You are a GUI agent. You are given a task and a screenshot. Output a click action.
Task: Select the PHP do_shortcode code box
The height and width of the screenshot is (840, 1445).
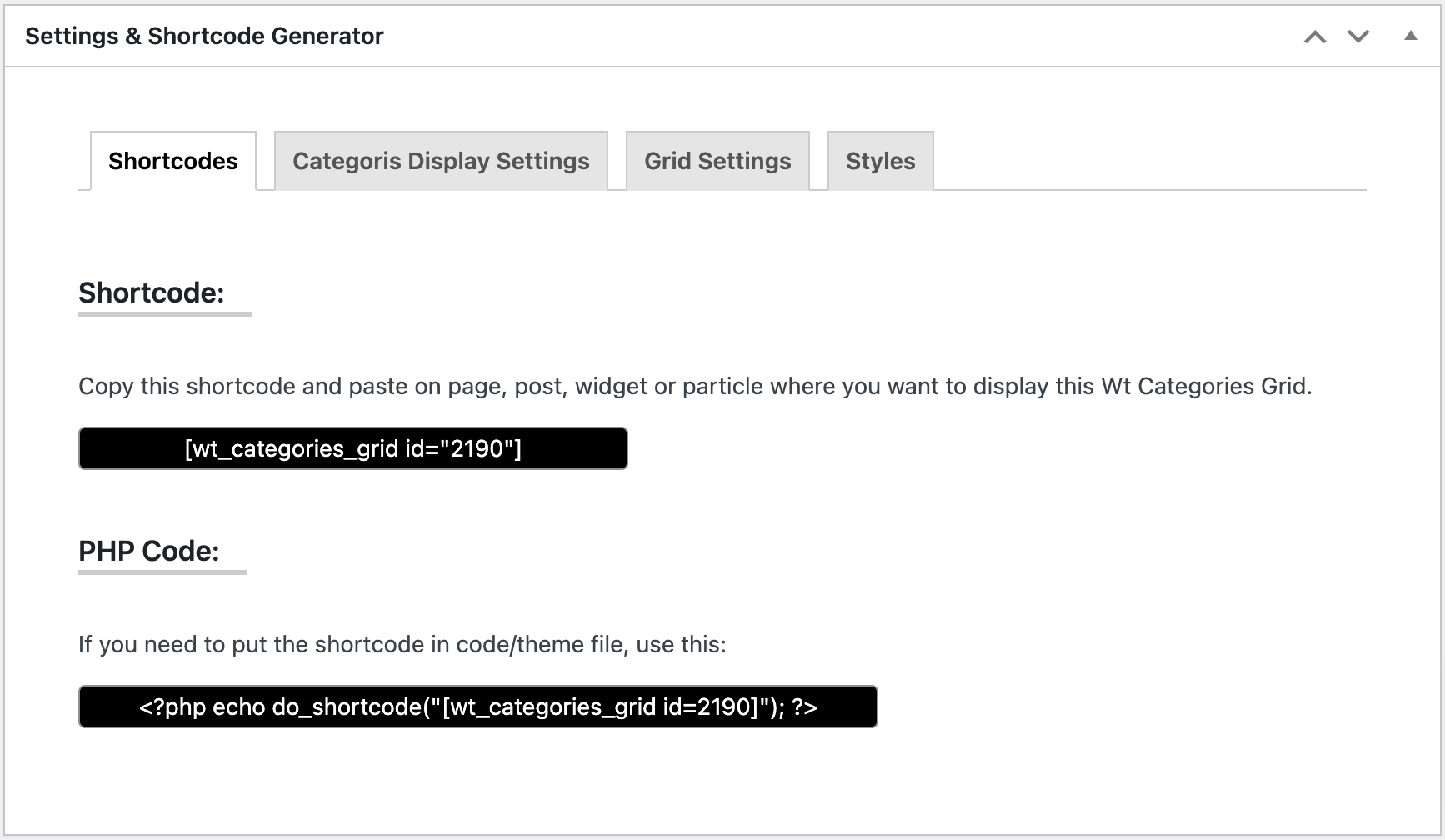478,707
